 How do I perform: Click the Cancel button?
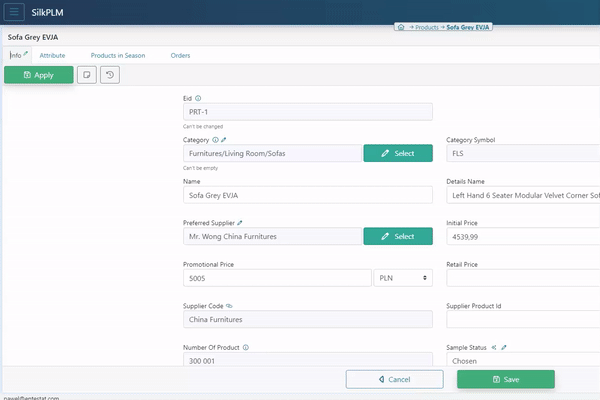pyautogui.click(x=394, y=379)
